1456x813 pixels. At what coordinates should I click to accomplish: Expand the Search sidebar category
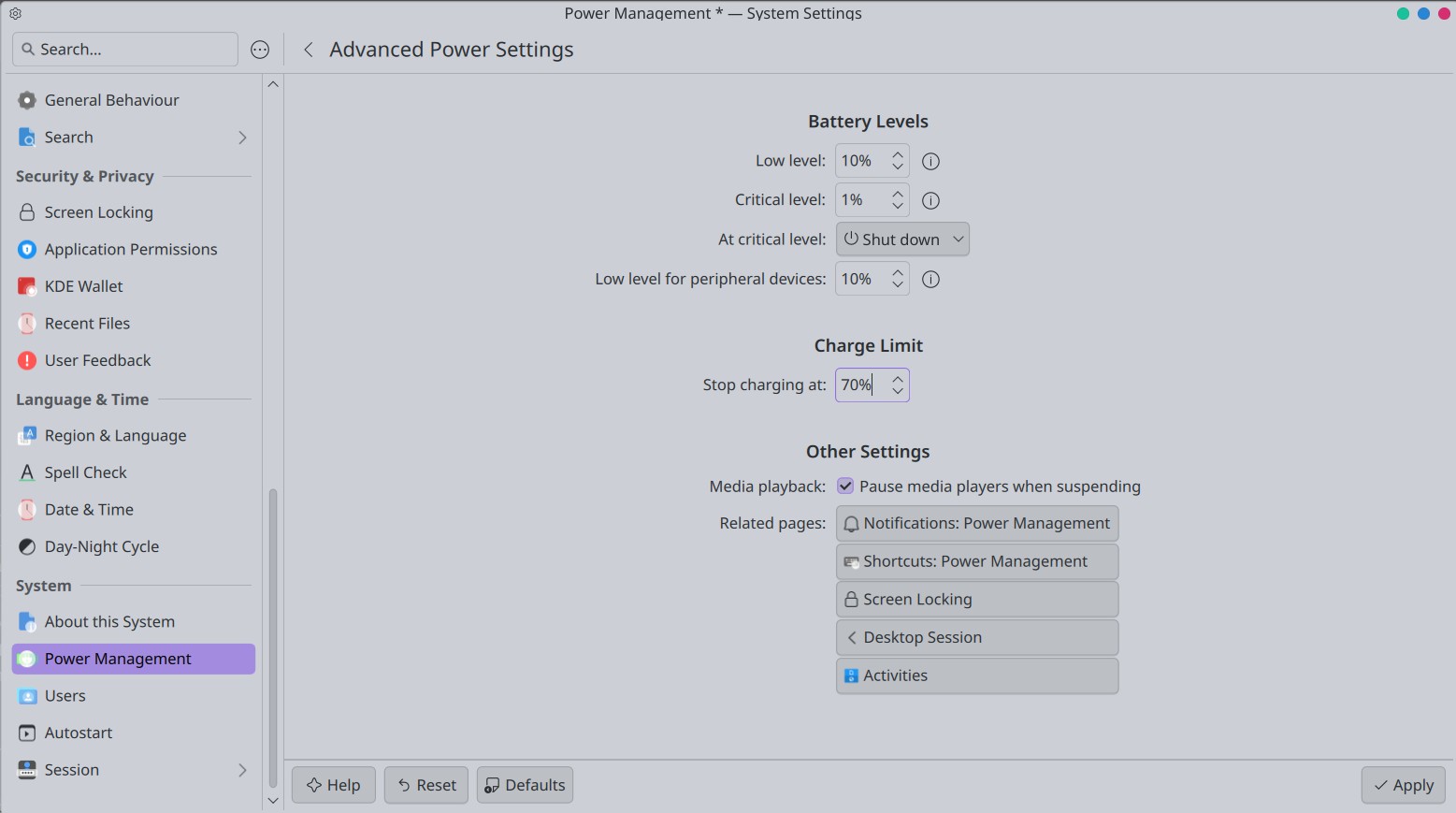click(x=242, y=138)
